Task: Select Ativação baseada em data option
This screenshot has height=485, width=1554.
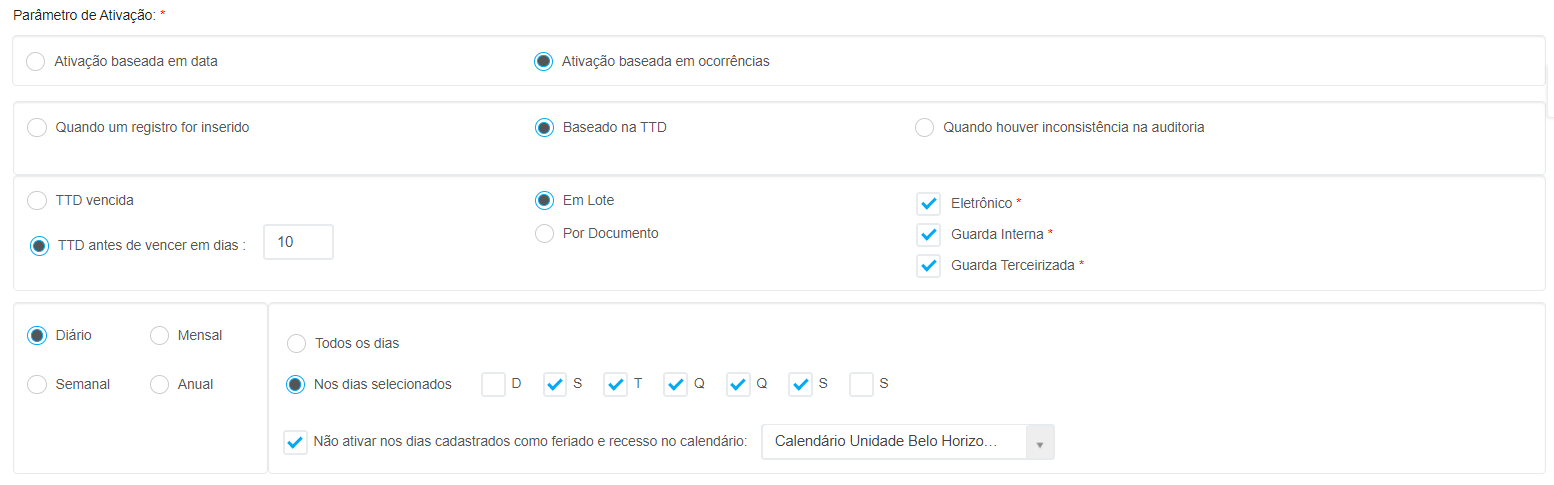Action: [x=36, y=61]
